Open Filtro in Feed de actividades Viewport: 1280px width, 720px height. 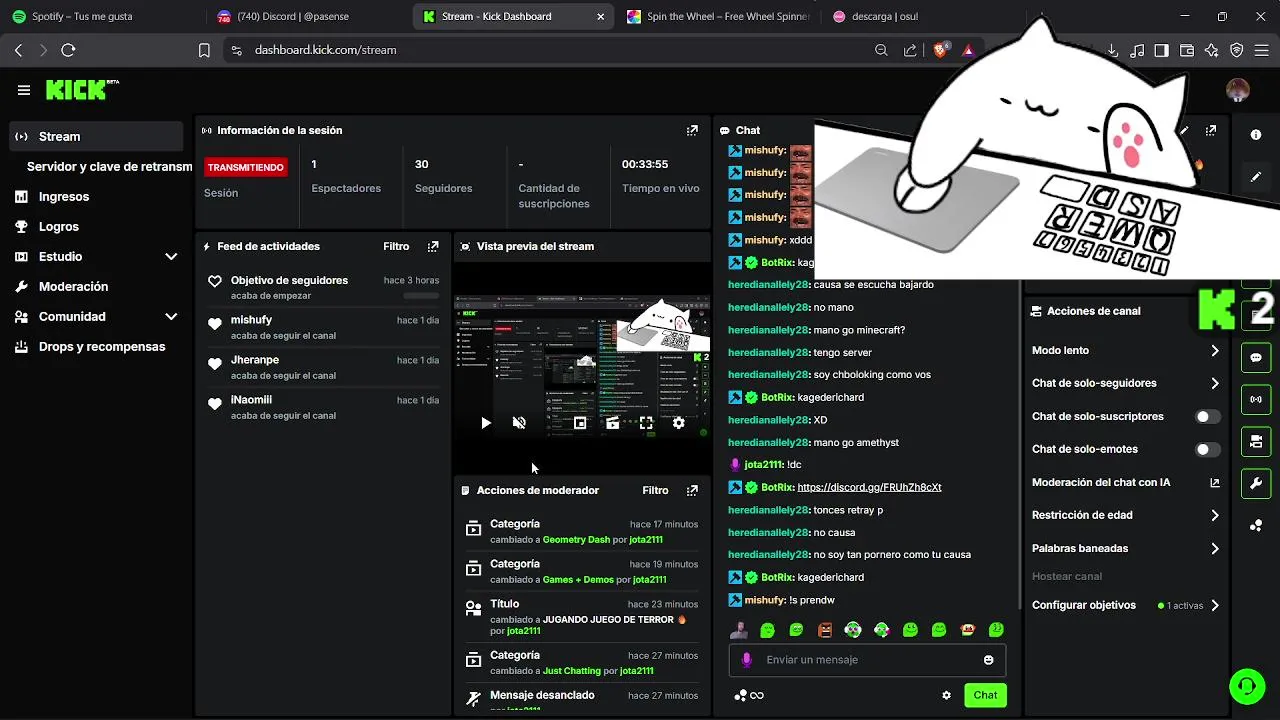point(396,246)
